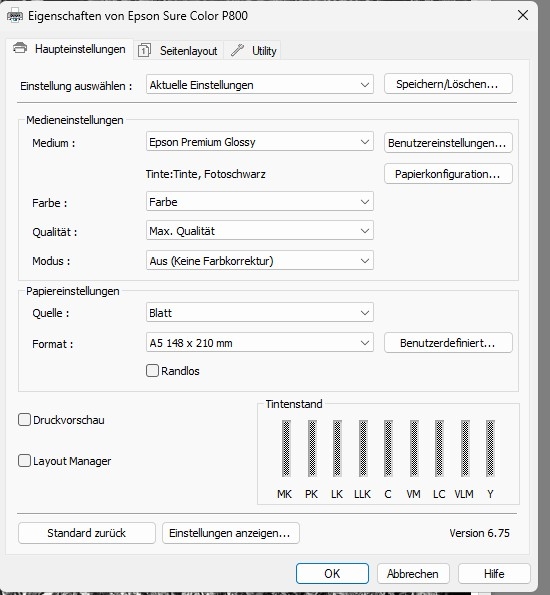This screenshot has width=550, height=595.
Task: Click the VLM ink level bar
Action: pos(465,448)
